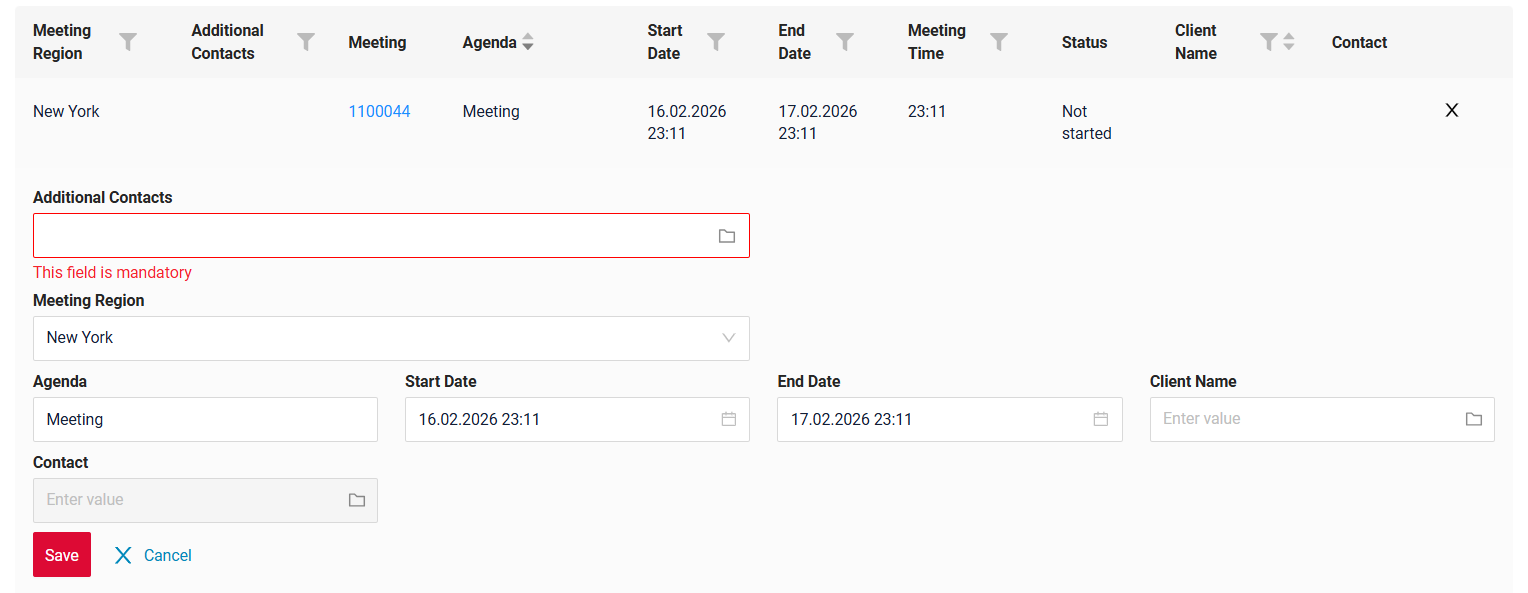The image size is (1528, 593).
Task: Filter the Meeting Region column
Action: pyautogui.click(x=128, y=41)
